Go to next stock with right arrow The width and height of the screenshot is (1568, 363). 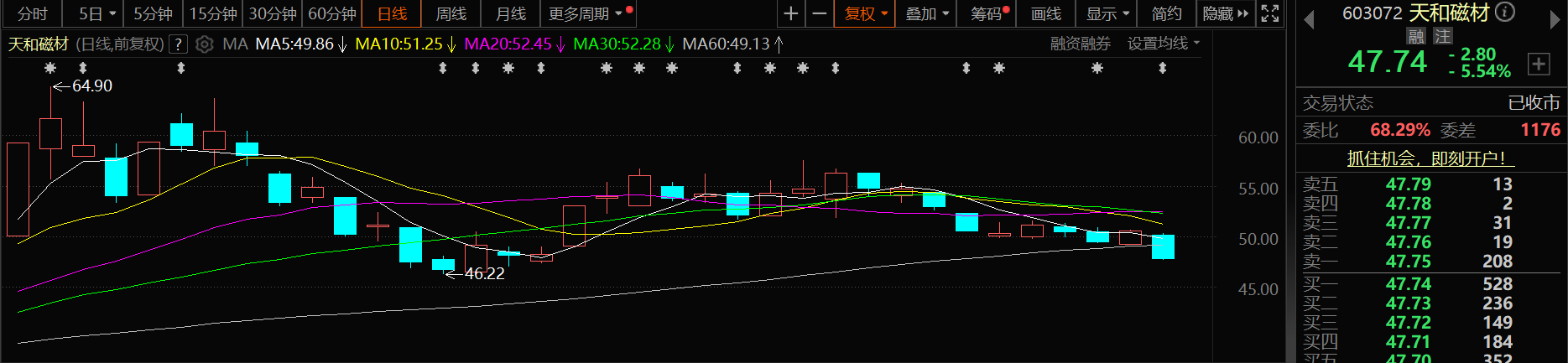tap(1554, 19)
